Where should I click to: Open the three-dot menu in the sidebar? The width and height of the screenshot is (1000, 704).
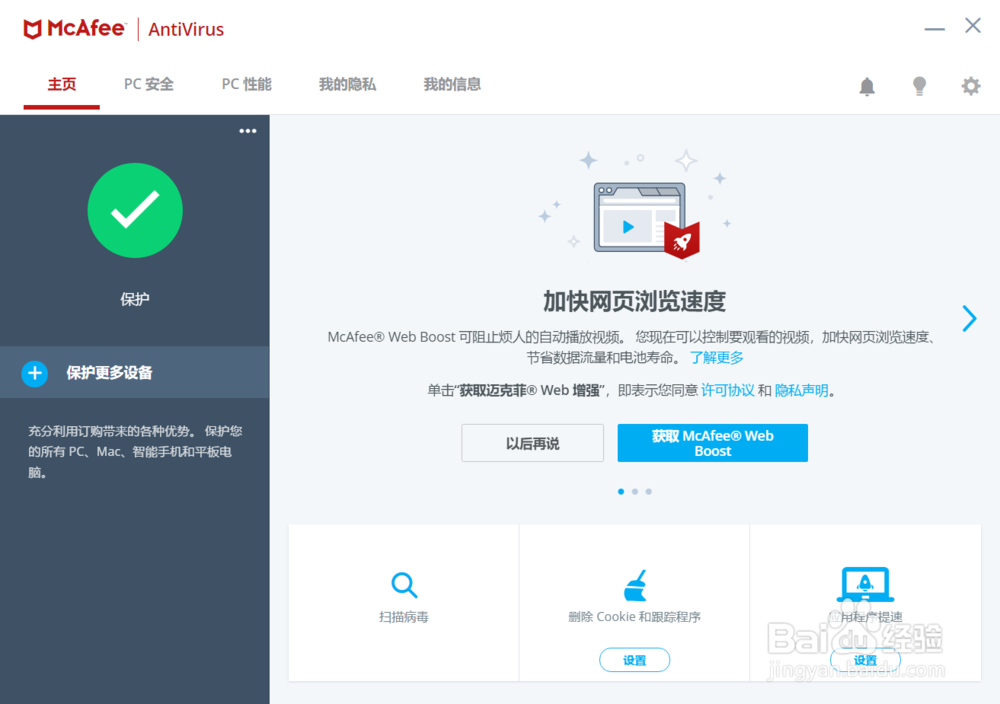point(247,131)
